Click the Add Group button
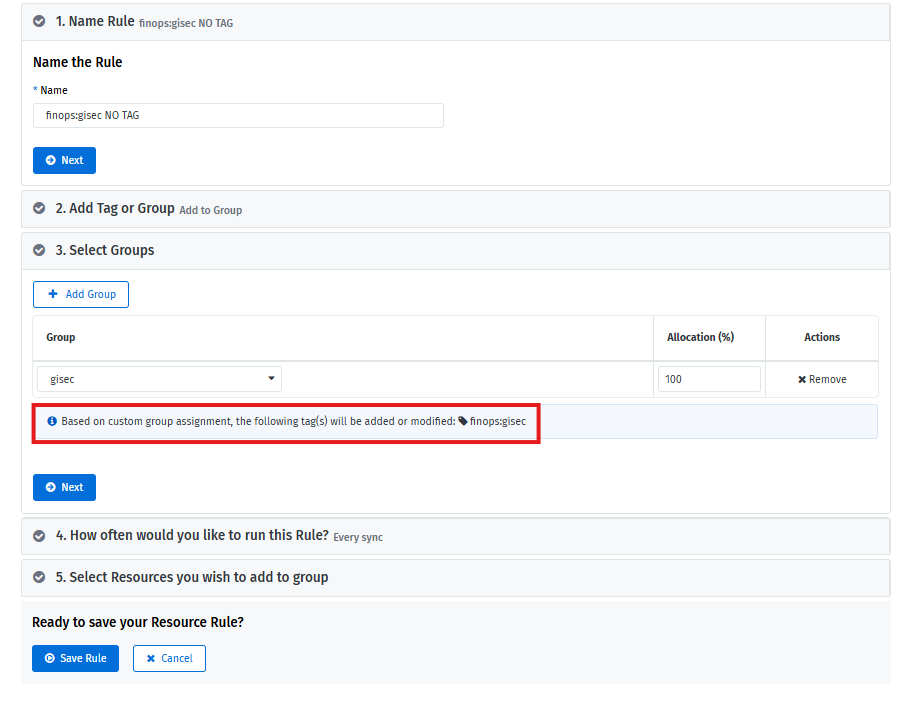This screenshot has width=913, height=703. (81, 294)
